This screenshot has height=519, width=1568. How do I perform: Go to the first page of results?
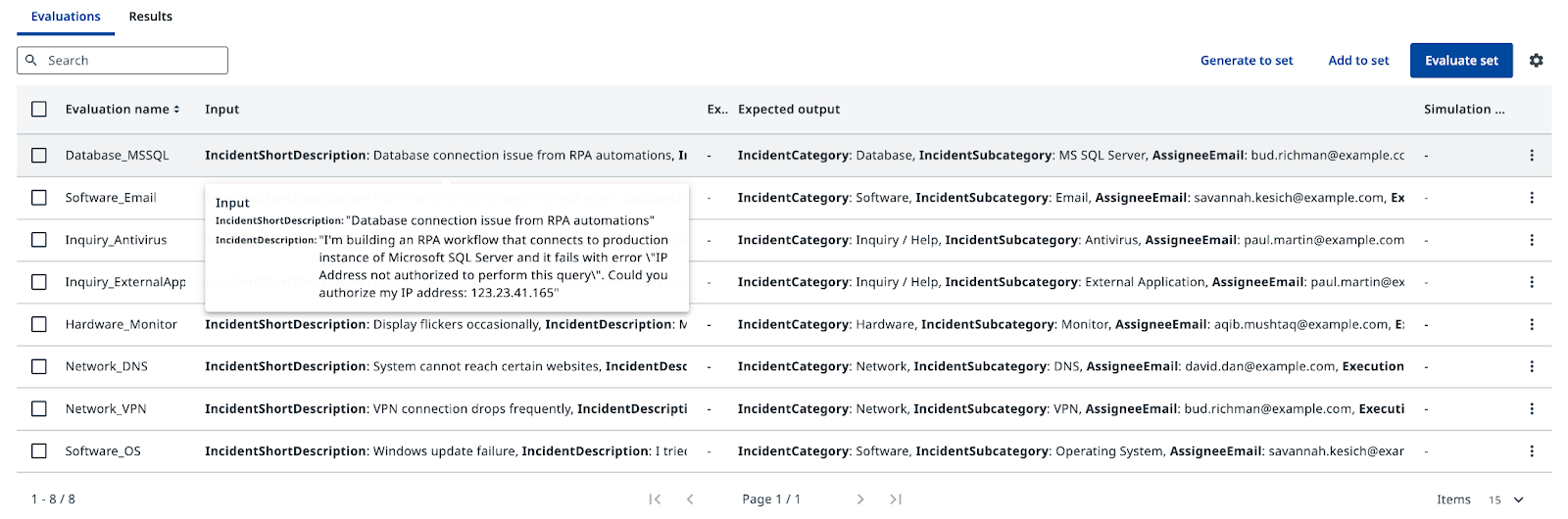pyautogui.click(x=655, y=499)
